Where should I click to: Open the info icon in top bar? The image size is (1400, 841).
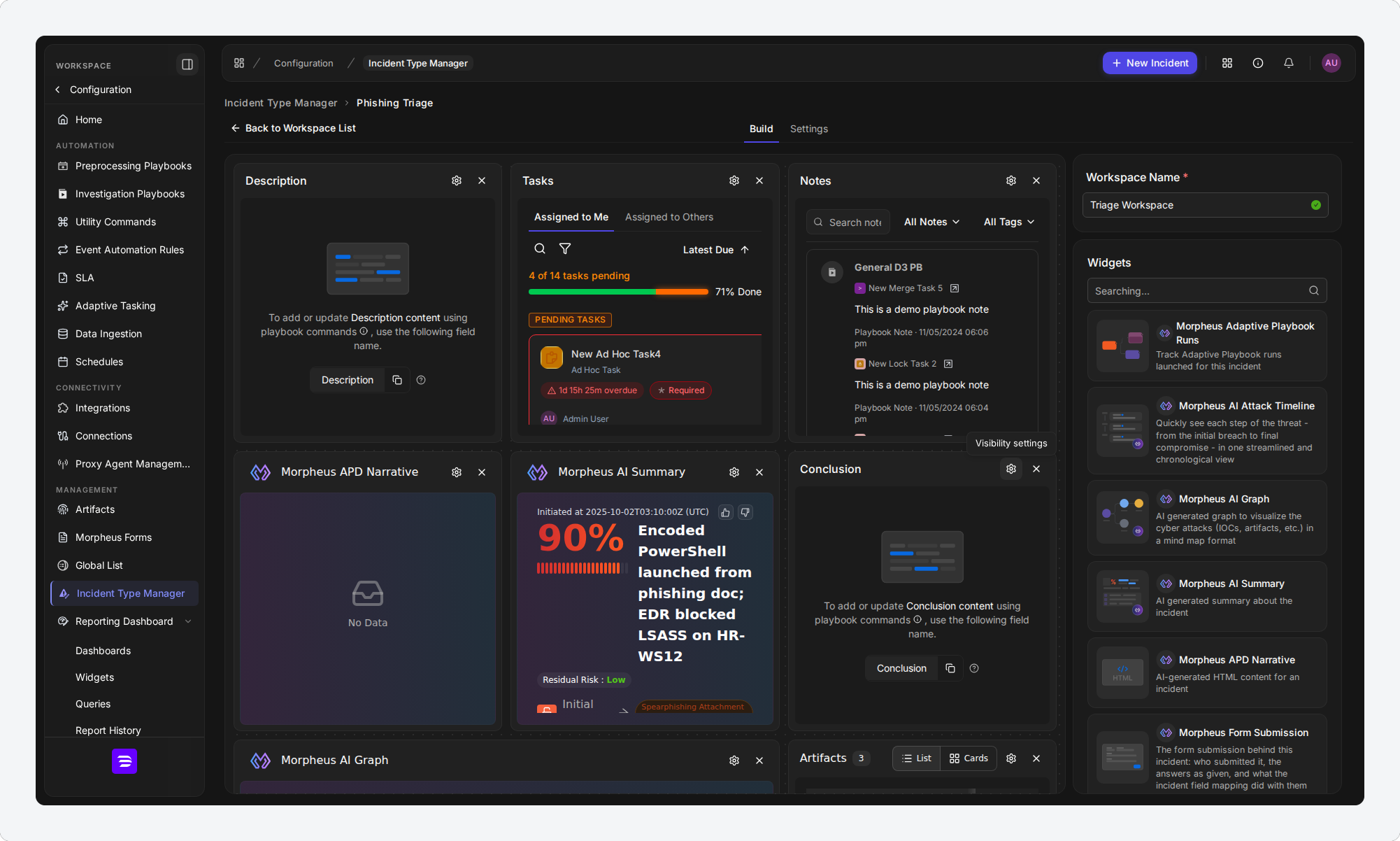(x=1258, y=63)
